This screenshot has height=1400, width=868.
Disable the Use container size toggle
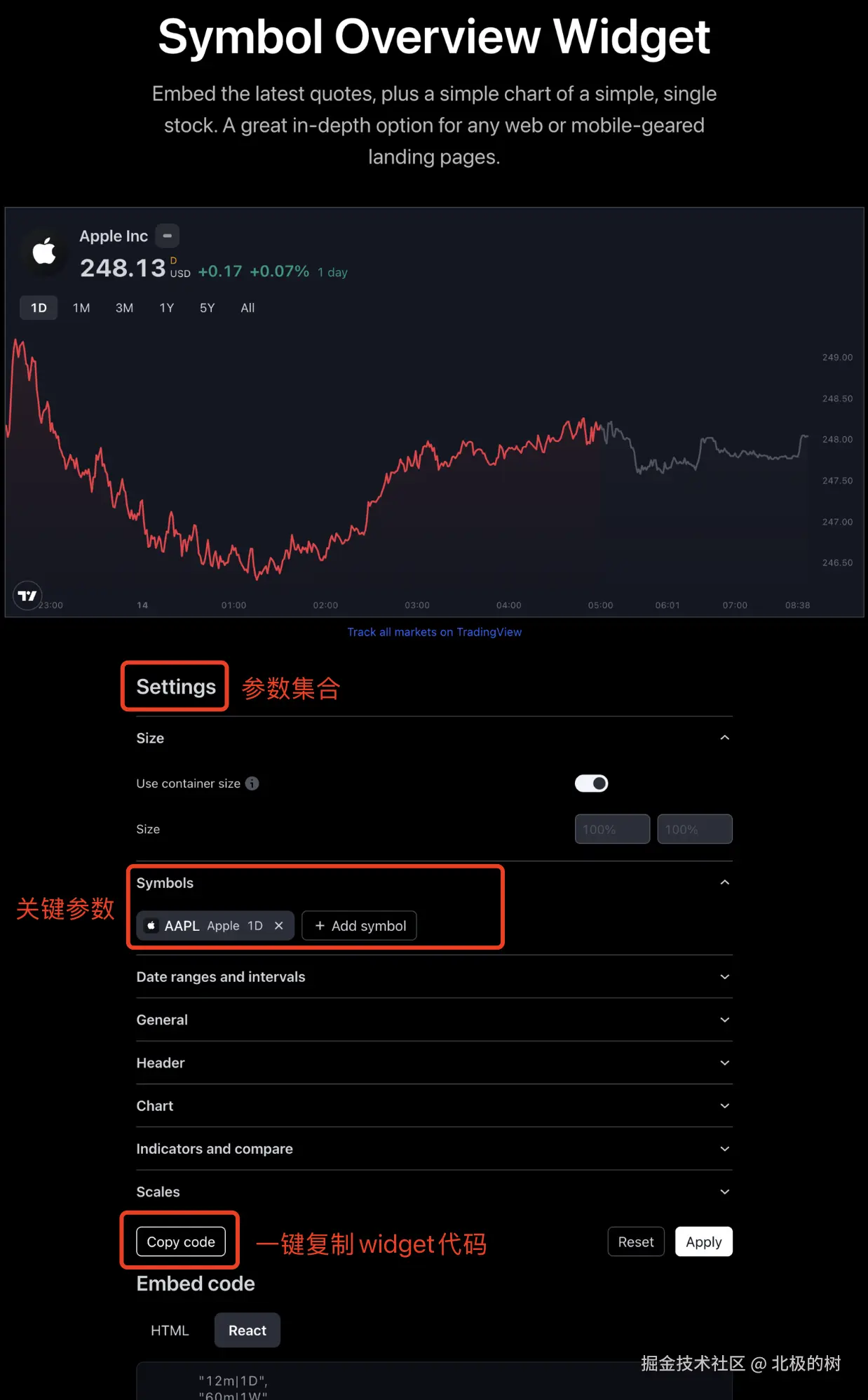591,783
